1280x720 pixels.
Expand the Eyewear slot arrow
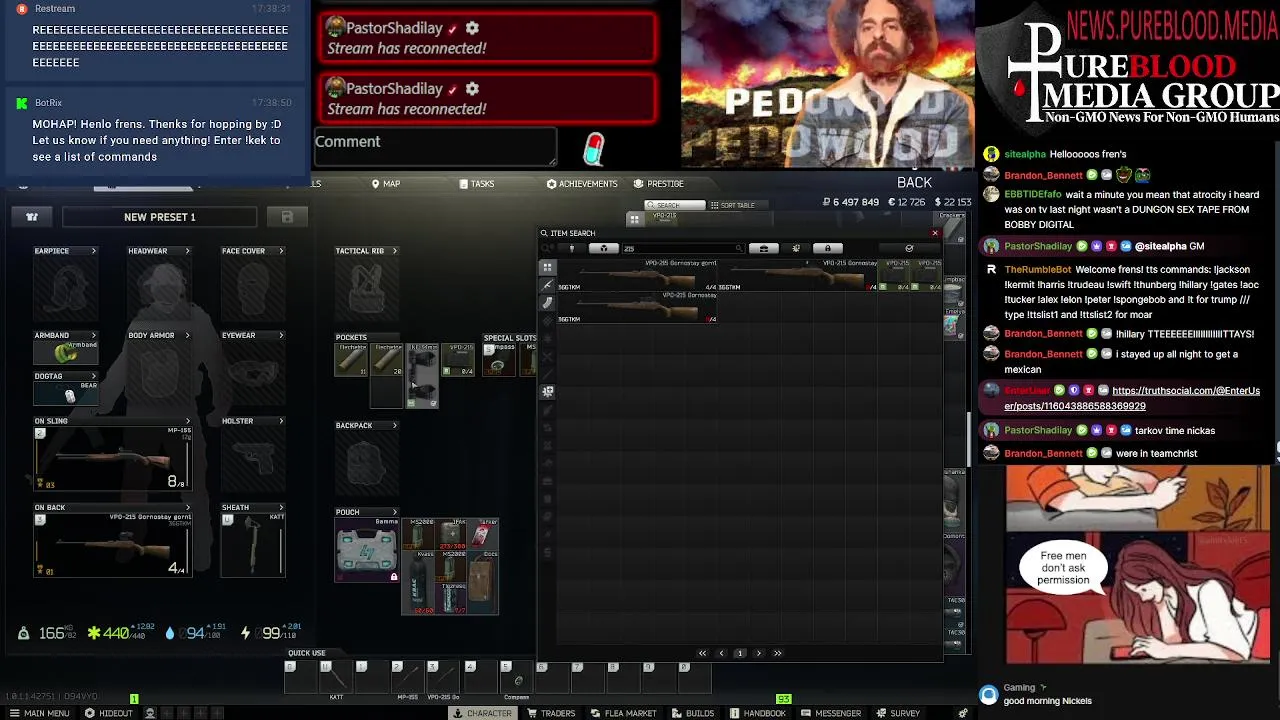coord(281,335)
